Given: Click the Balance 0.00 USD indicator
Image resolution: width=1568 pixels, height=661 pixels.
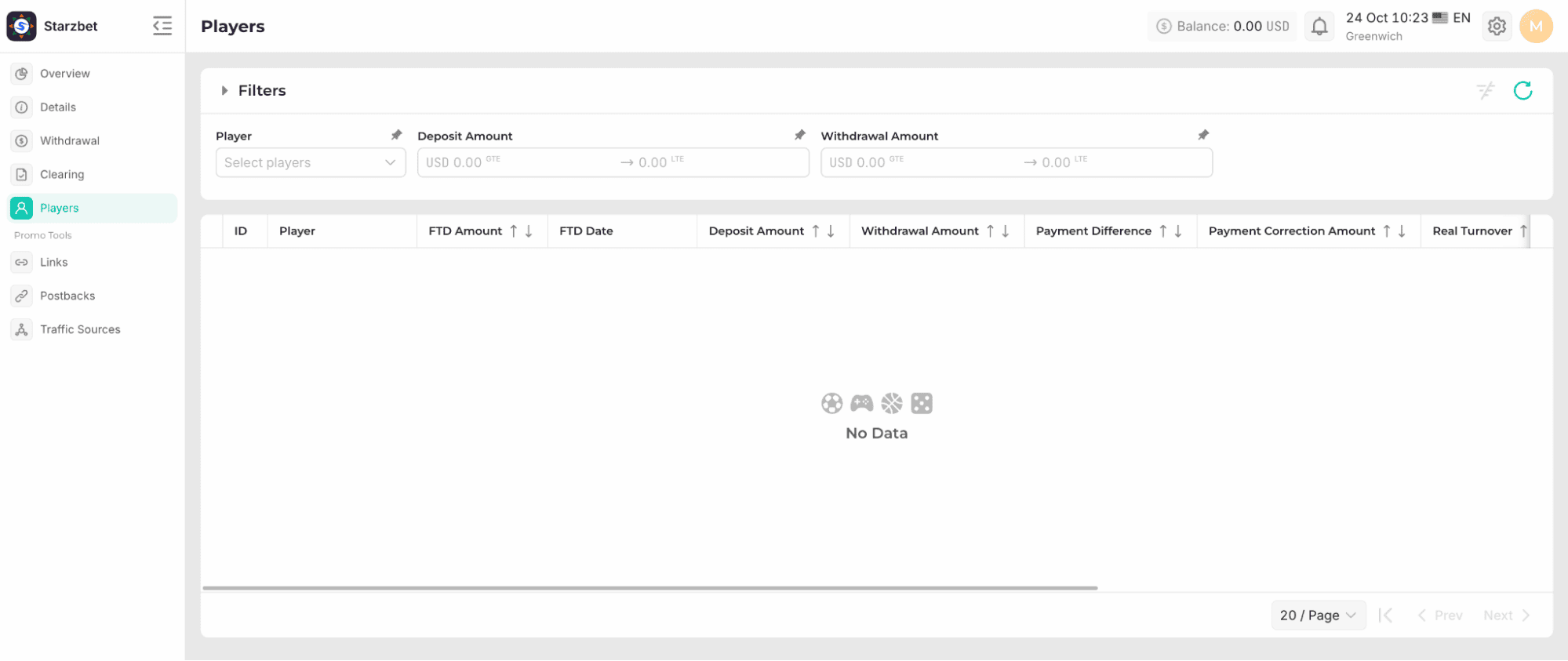Looking at the screenshot, I should (x=1222, y=27).
